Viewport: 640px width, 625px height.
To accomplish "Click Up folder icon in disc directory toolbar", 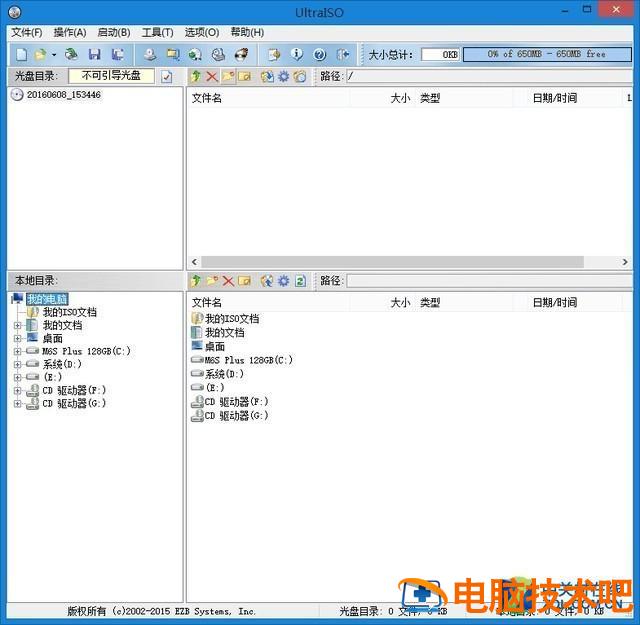I will (196, 76).
